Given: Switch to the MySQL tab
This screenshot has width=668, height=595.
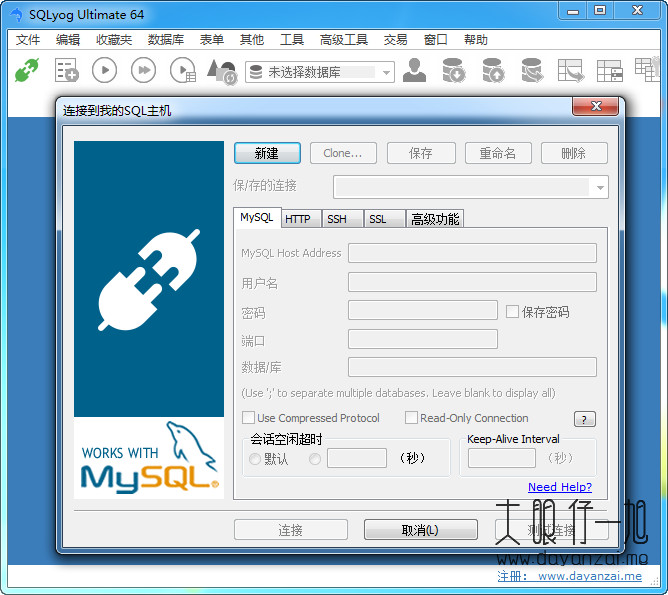Looking at the screenshot, I should (x=257, y=218).
